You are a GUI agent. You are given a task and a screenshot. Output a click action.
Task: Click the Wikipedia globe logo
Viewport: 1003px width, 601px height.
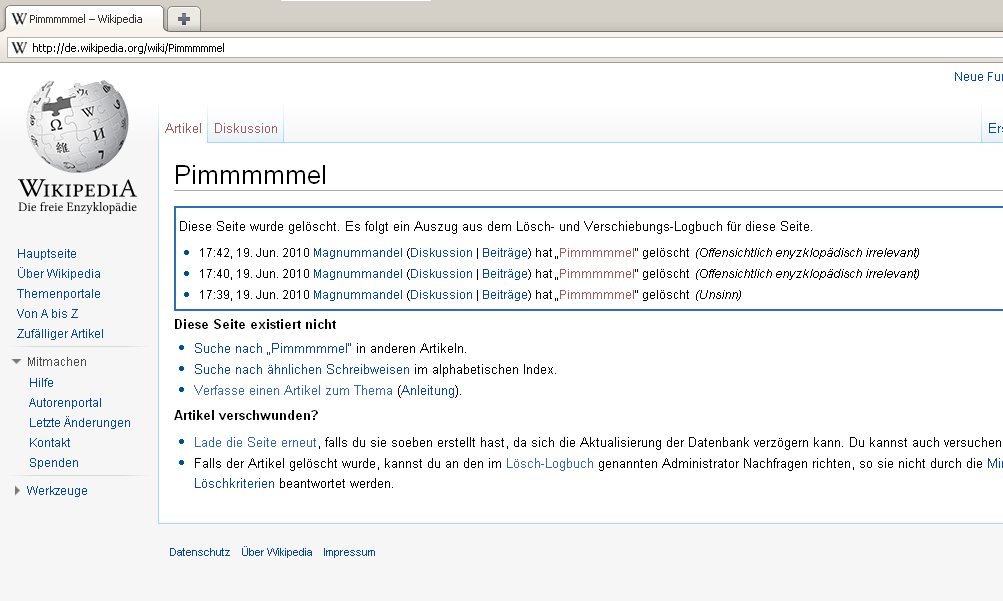click(77, 127)
